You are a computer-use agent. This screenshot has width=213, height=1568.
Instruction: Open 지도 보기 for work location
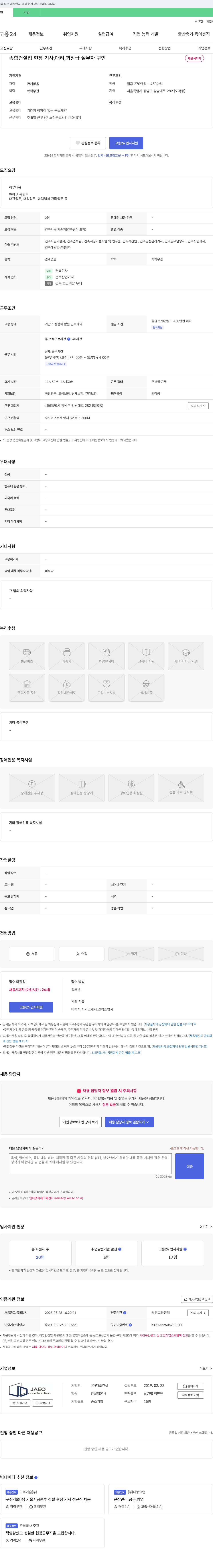[x=198, y=406]
